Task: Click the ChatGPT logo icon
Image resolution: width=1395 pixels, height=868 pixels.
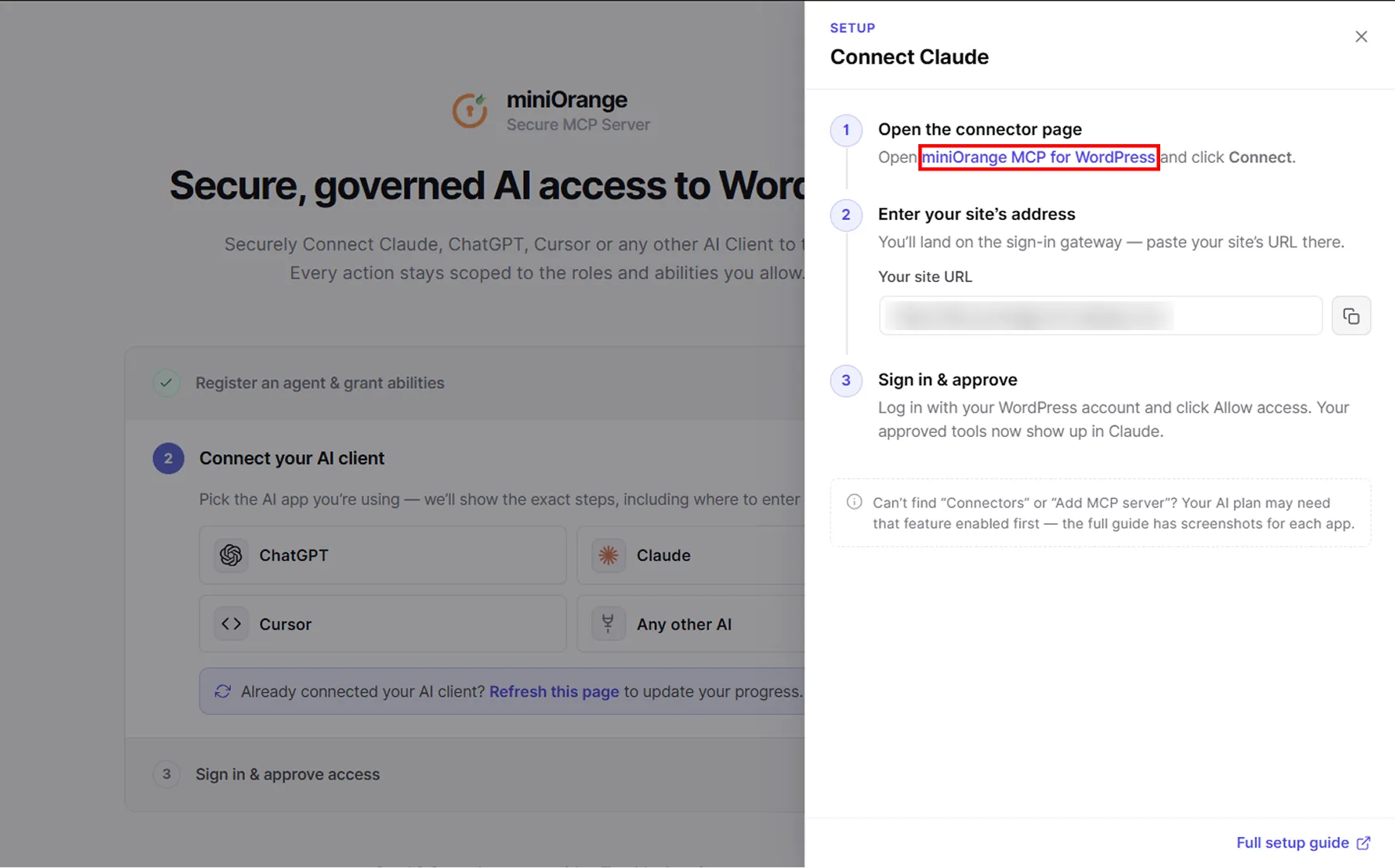Action: coord(231,555)
